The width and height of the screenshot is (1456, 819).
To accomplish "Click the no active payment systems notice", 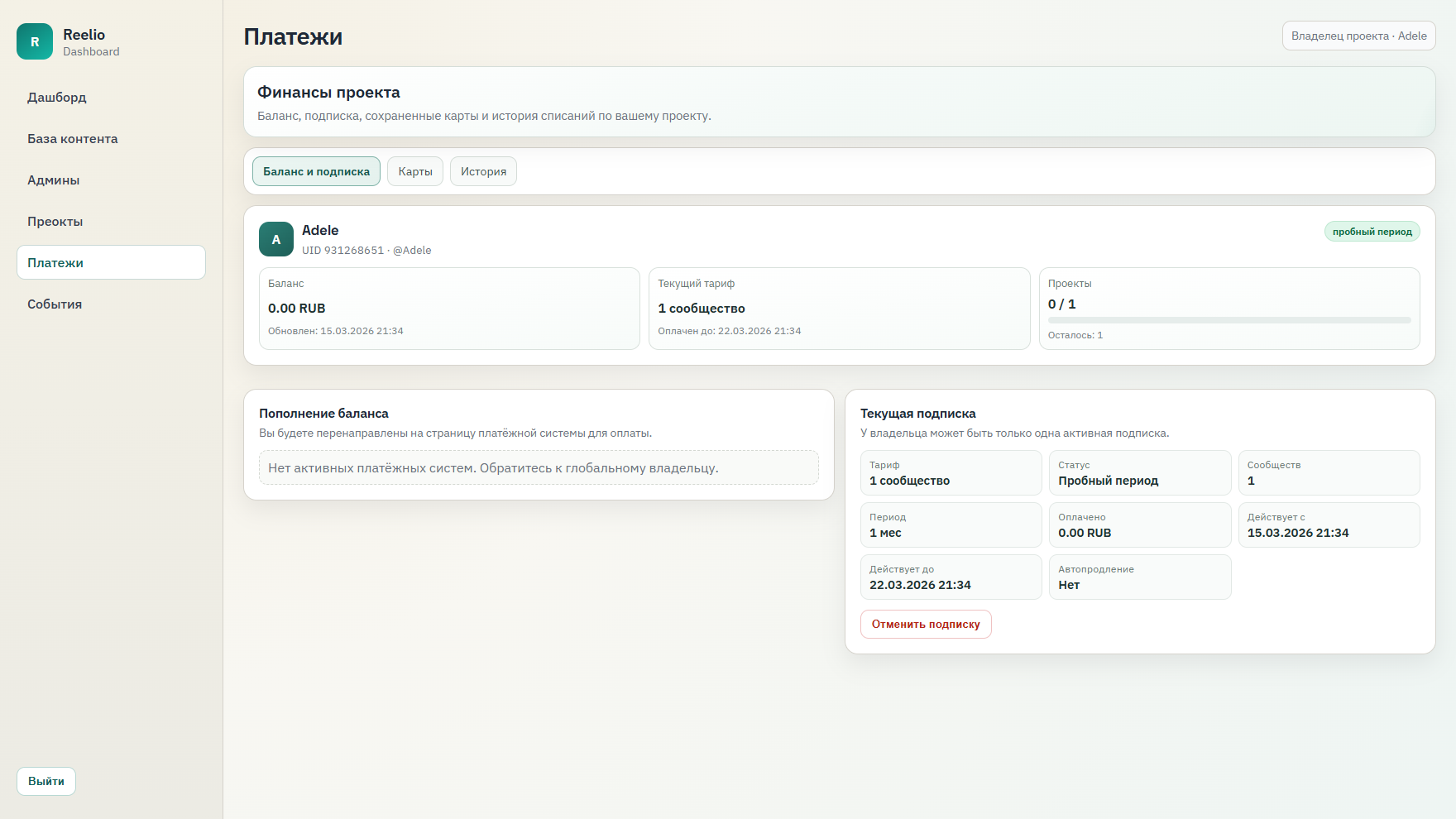I will pos(539,468).
